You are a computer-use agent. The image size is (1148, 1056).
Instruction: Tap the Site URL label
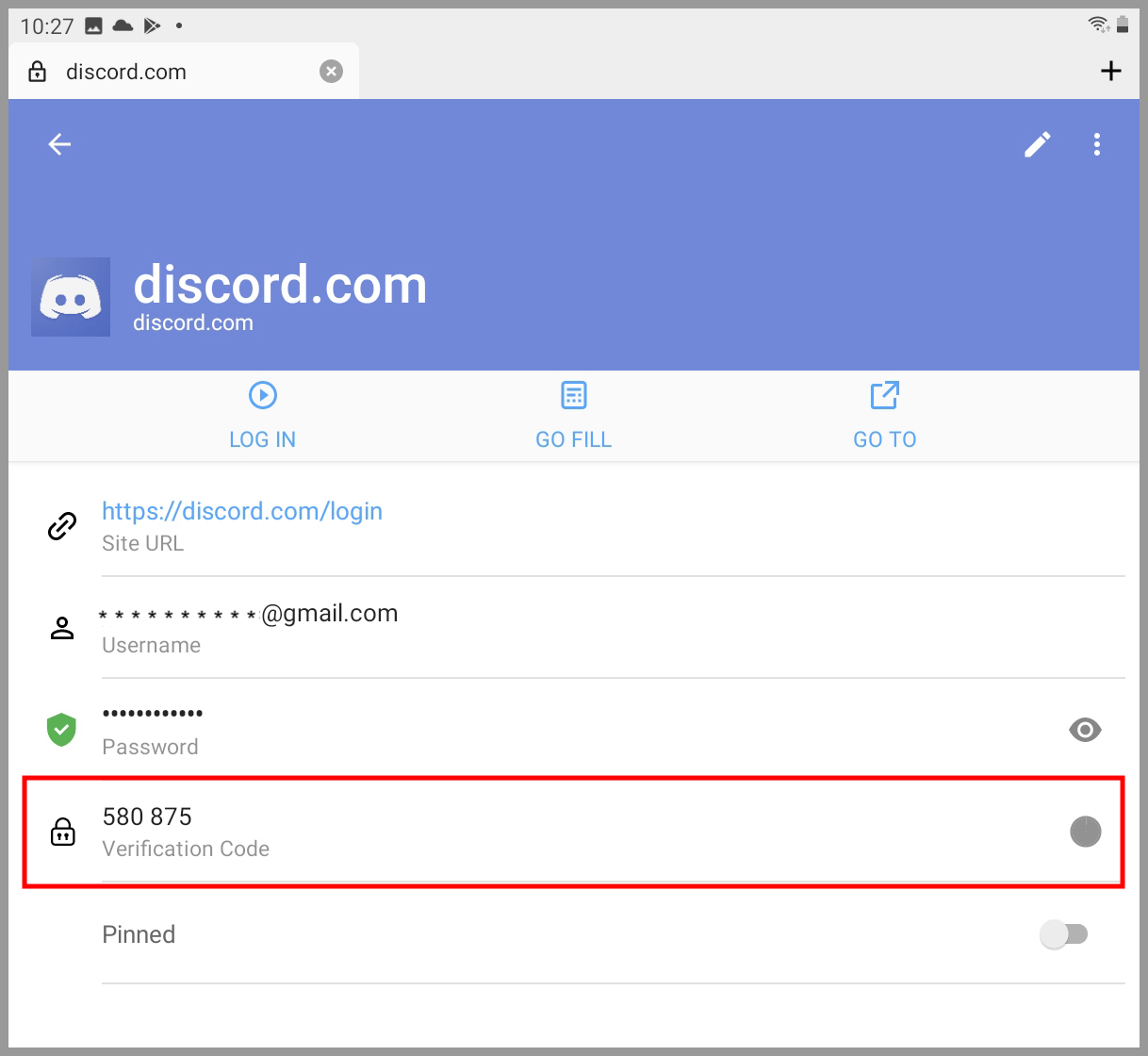click(x=142, y=543)
